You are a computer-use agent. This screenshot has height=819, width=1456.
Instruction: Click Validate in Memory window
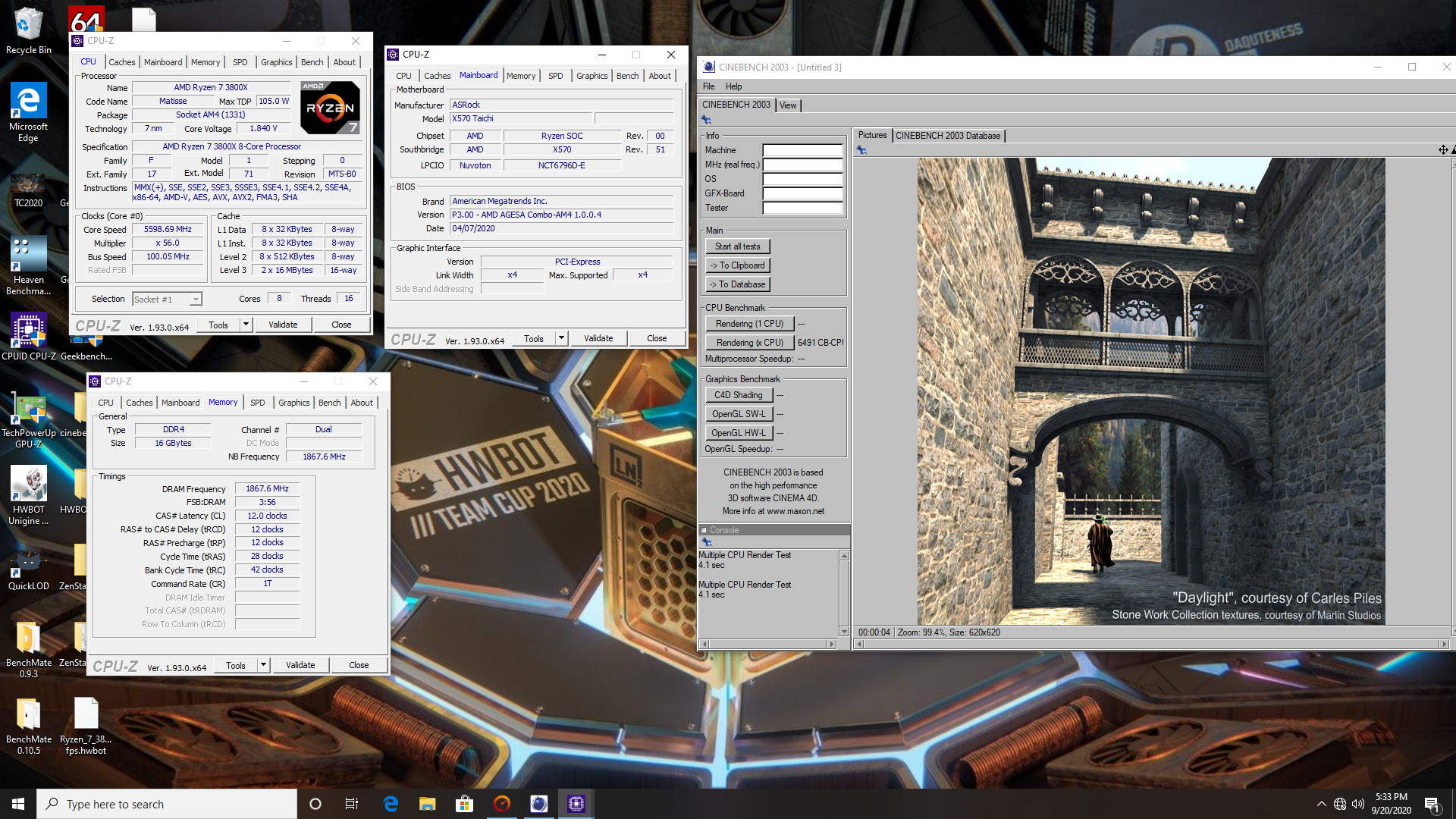pyautogui.click(x=300, y=665)
